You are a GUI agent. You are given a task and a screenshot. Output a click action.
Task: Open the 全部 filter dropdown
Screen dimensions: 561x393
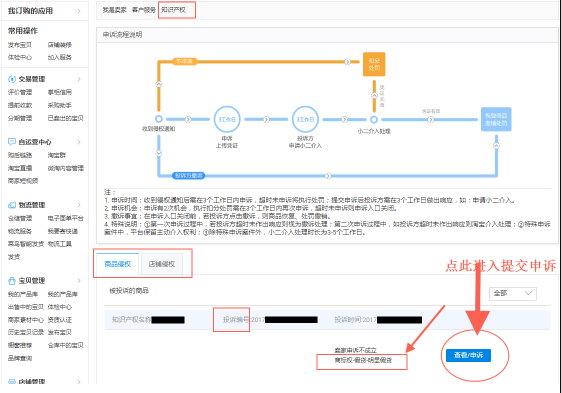513,293
